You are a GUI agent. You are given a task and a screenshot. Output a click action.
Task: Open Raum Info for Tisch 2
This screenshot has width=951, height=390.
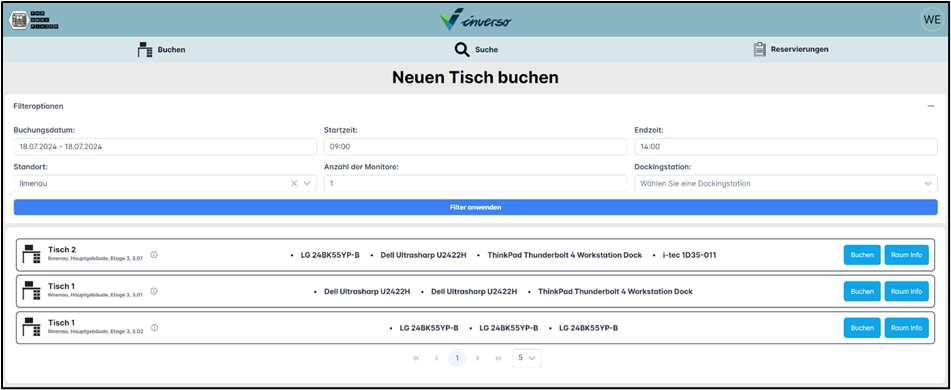907,255
